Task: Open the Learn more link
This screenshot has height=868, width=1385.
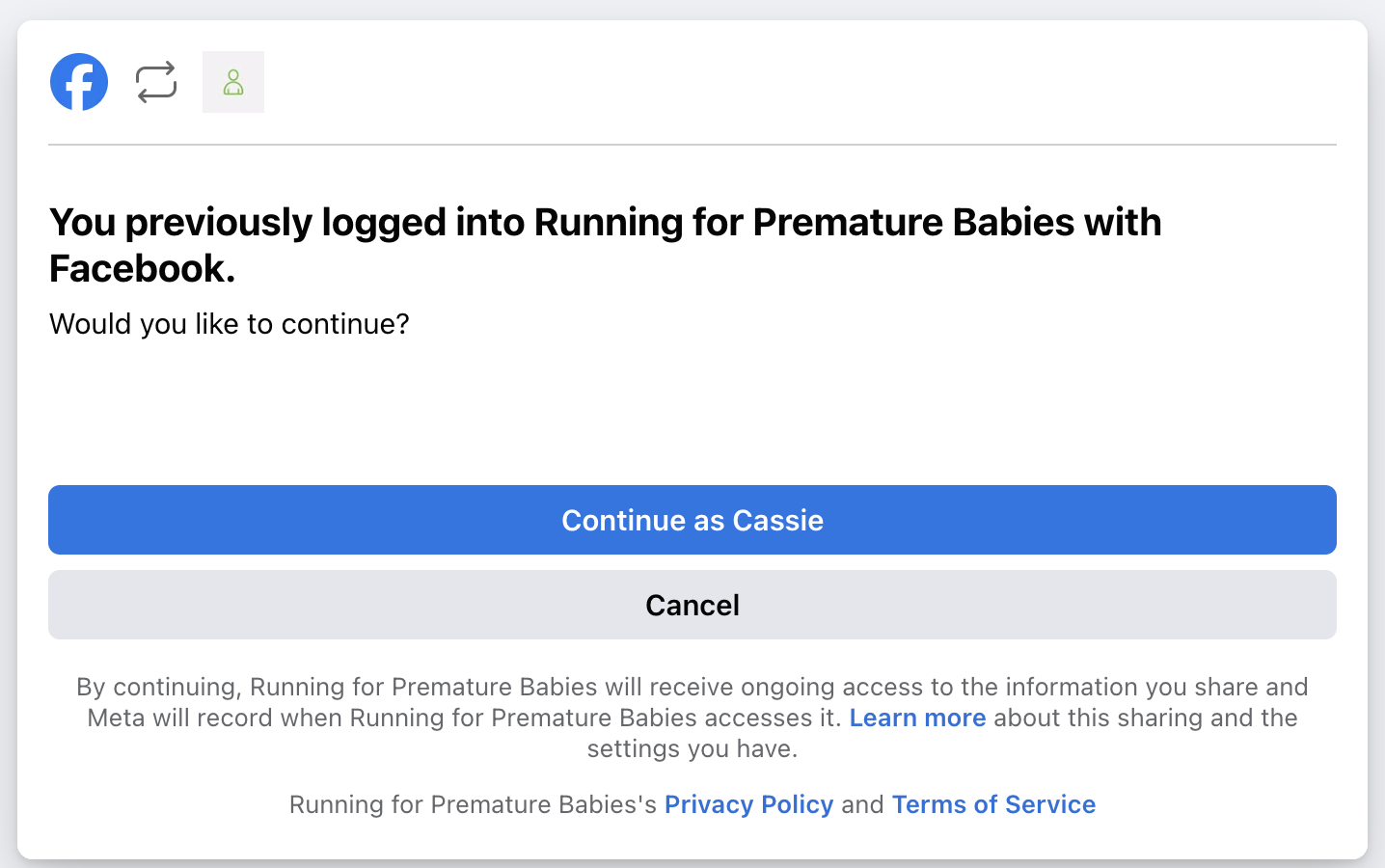Action: pos(917,718)
